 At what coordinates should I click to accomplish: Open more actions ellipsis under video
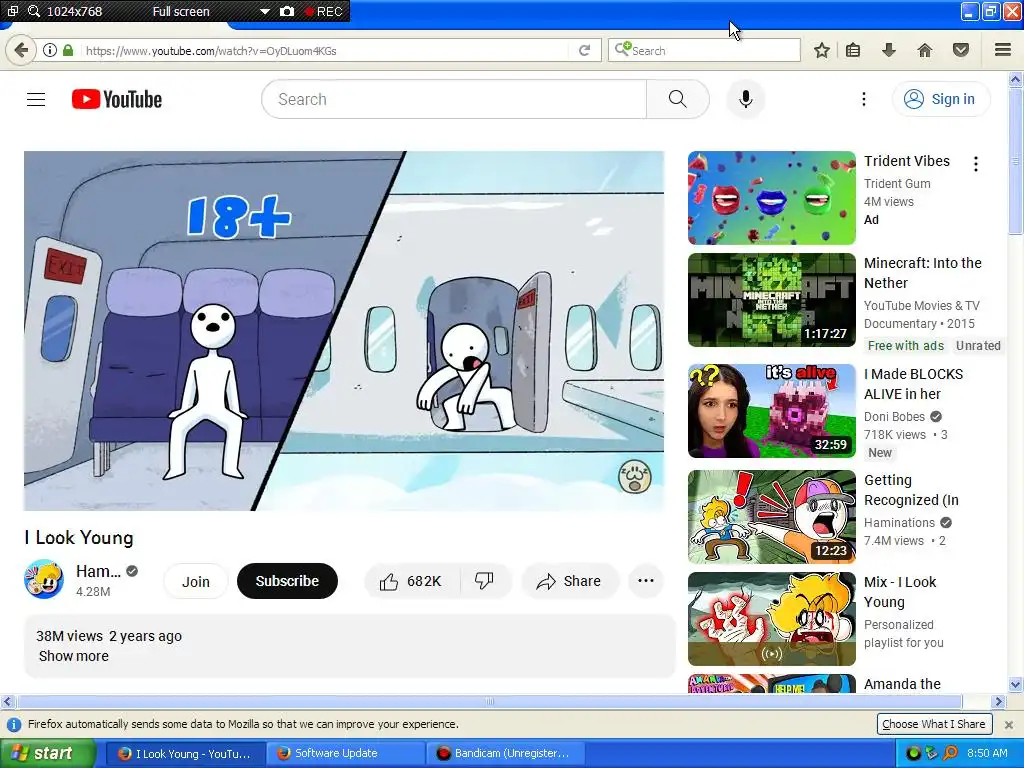pos(646,581)
